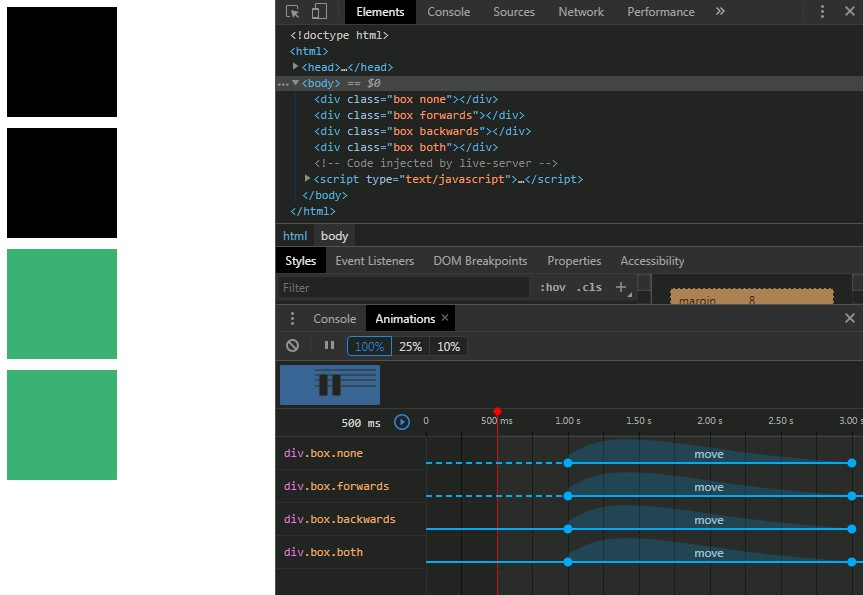Image resolution: width=863 pixels, height=595 pixels.
Task: Click the start keyframe dot of div.box.forwards
Action: pyautogui.click(x=568, y=496)
